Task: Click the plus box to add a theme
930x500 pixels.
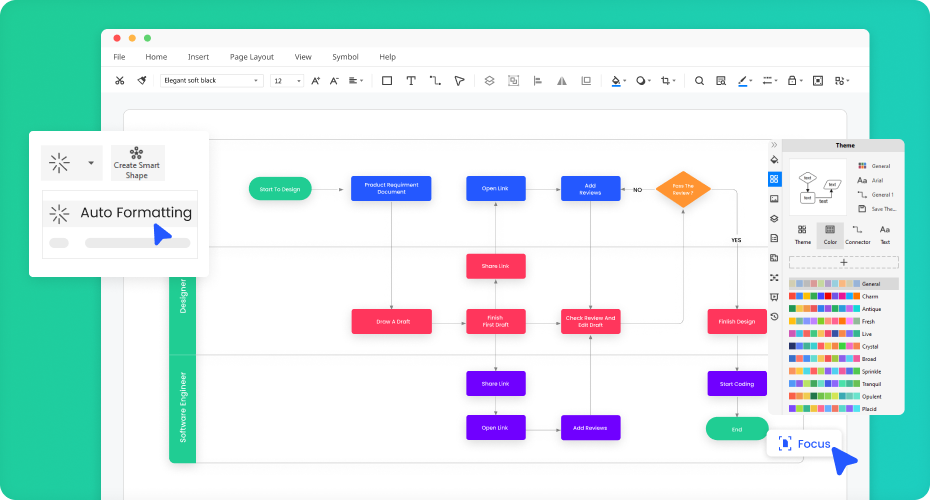Action: coord(843,262)
